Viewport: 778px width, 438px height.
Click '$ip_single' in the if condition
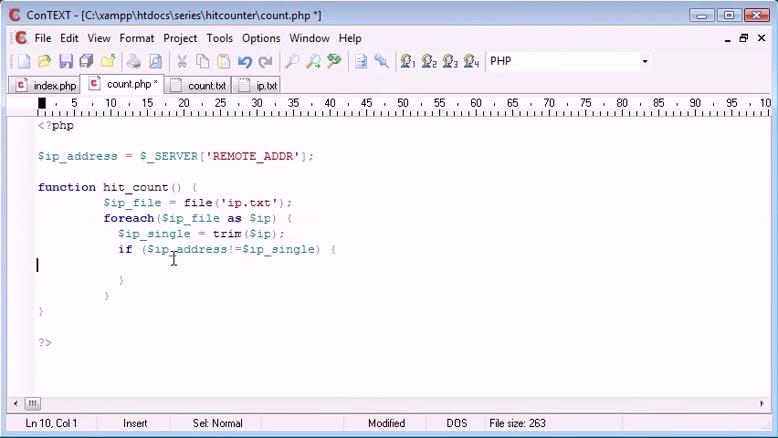pyautogui.click(x=278, y=249)
